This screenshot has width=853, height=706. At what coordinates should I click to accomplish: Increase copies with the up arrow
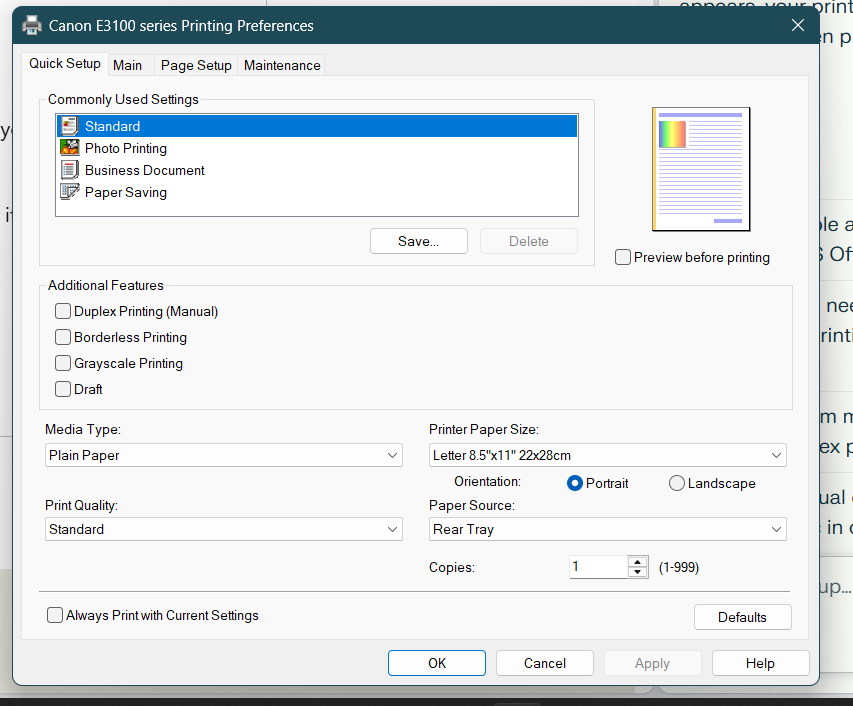click(637, 562)
